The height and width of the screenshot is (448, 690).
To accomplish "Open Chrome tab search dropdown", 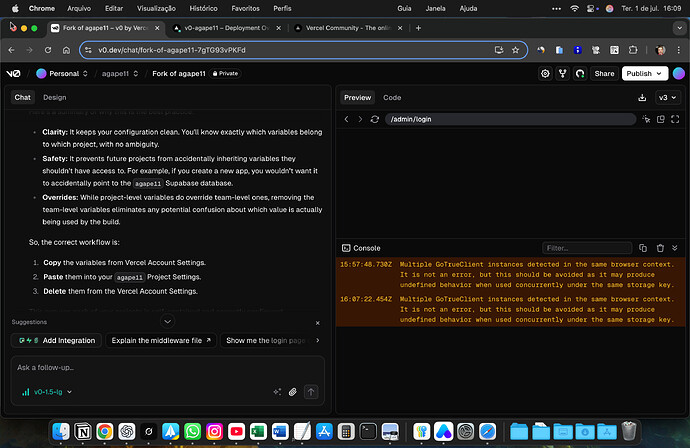I will 679,28.
